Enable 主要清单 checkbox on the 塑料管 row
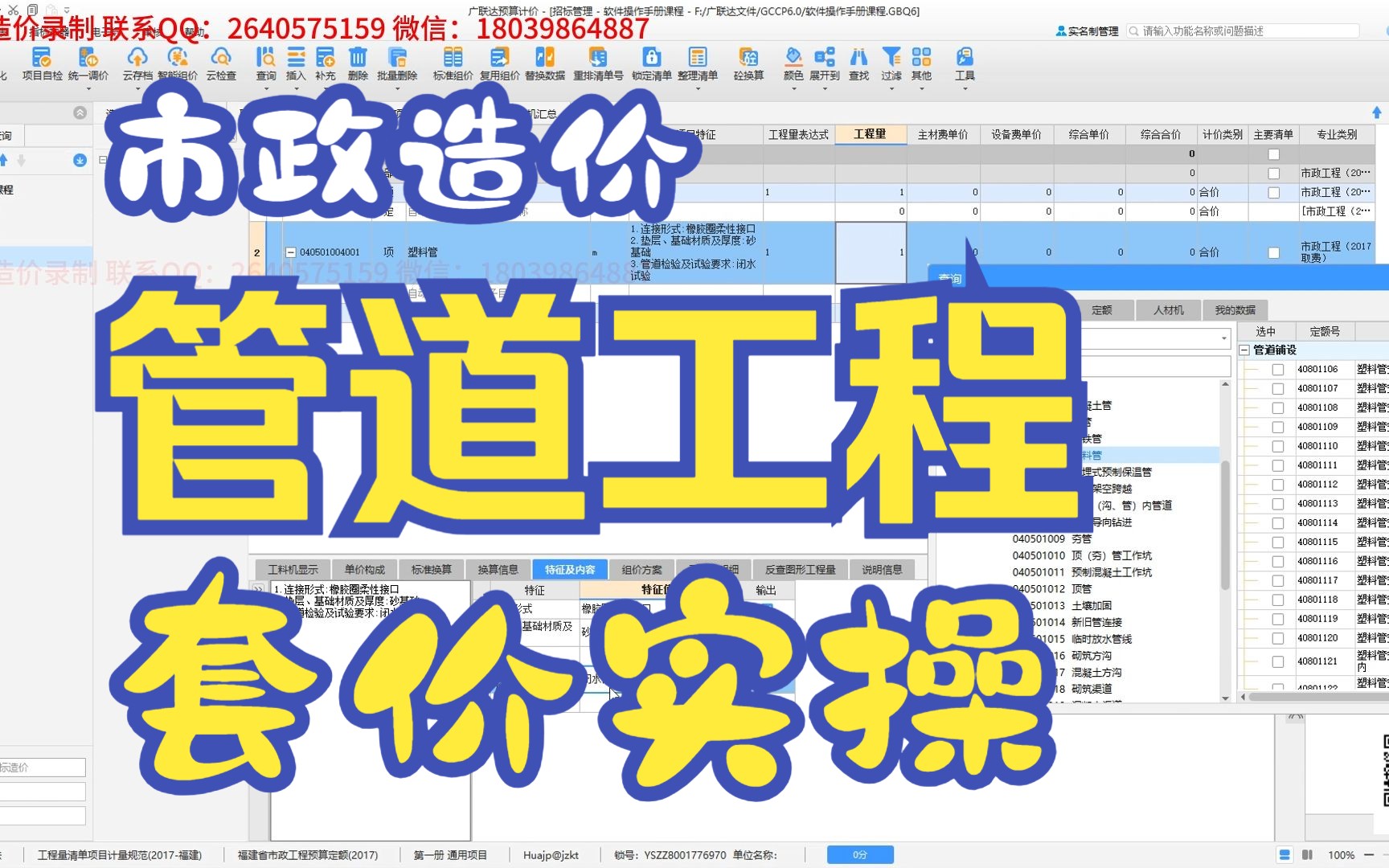Screen dimensions: 1389x868 (1272, 252)
